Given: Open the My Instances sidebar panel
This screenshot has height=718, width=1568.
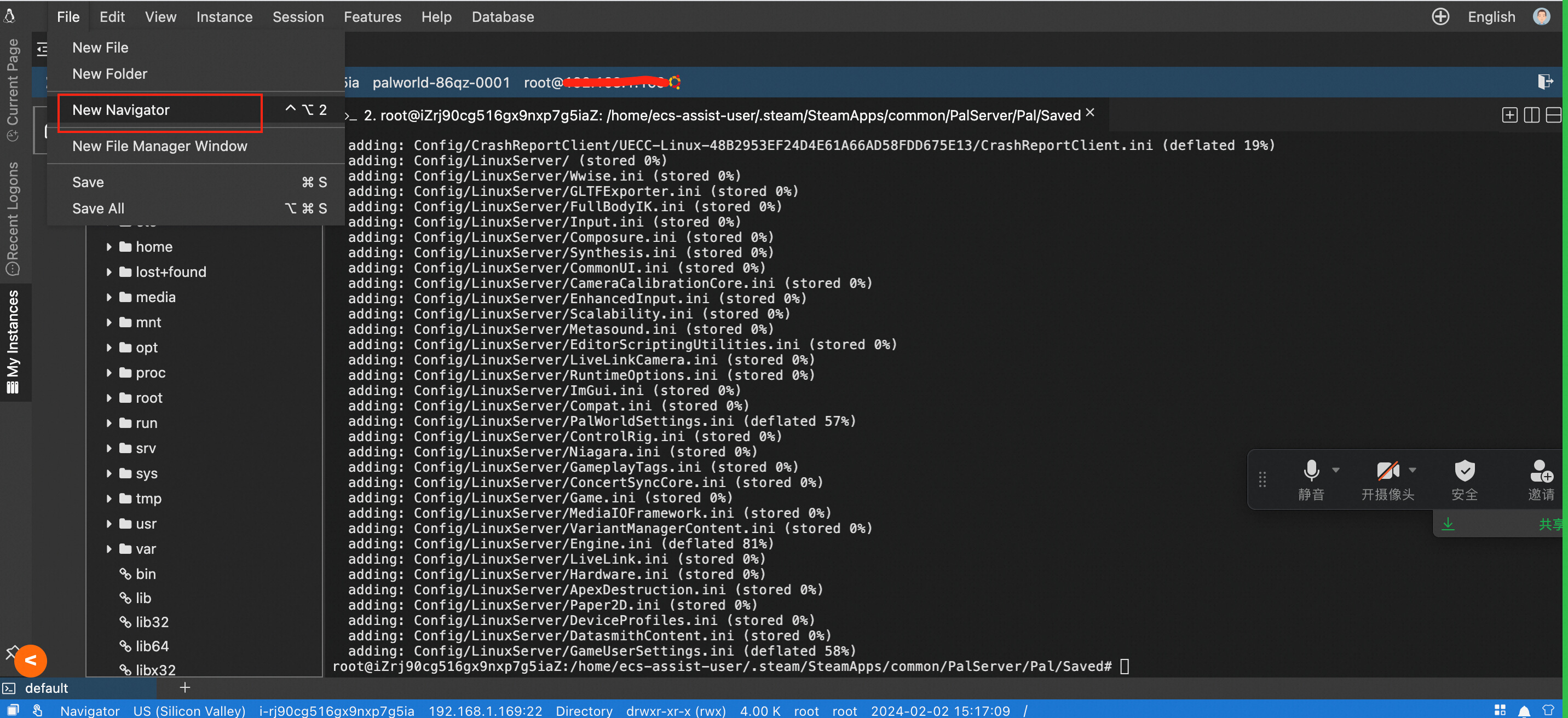Looking at the screenshot, I should [x=13, y=342].
